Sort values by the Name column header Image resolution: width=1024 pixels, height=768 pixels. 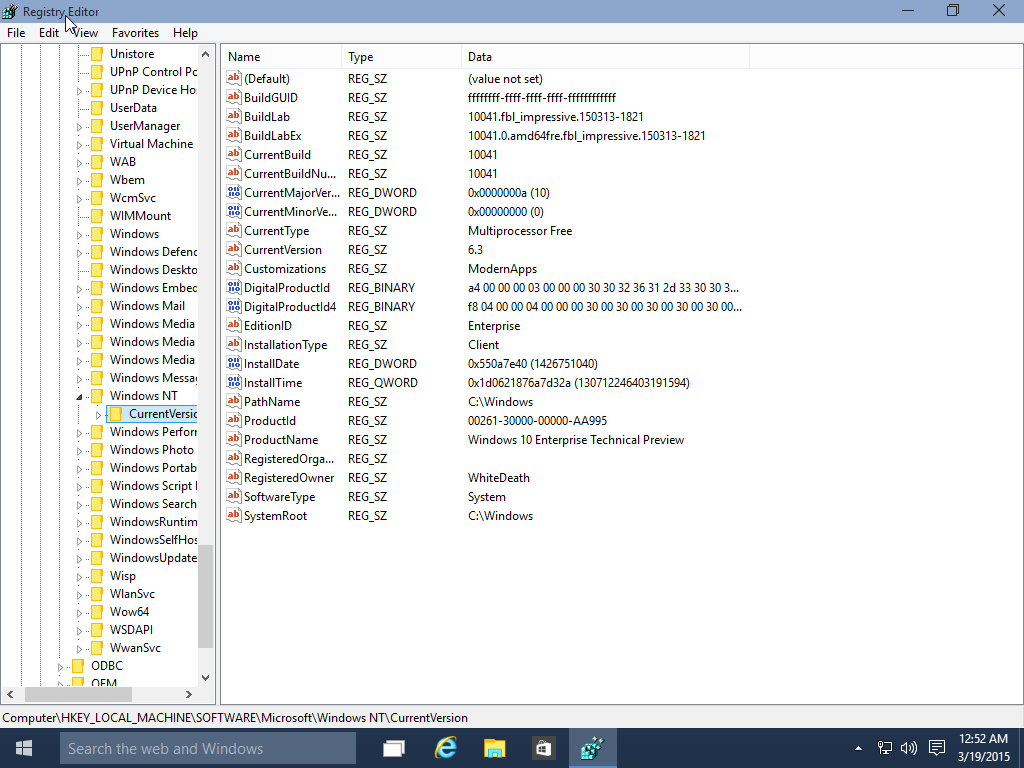point(281,57)
